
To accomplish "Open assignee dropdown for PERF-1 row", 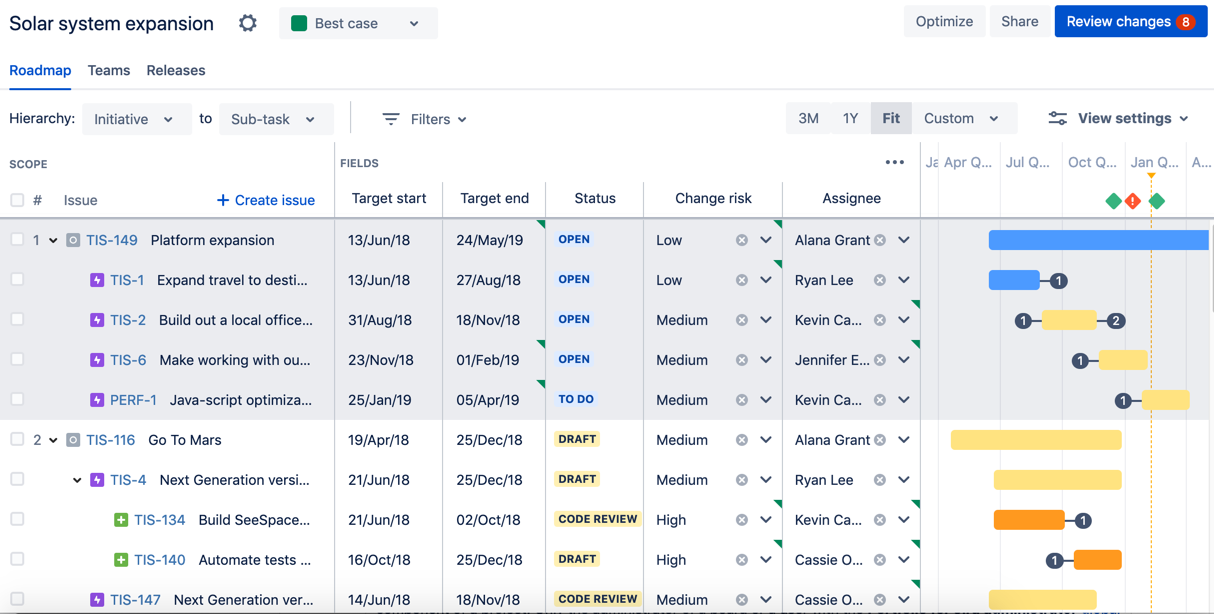I will 904,400.
